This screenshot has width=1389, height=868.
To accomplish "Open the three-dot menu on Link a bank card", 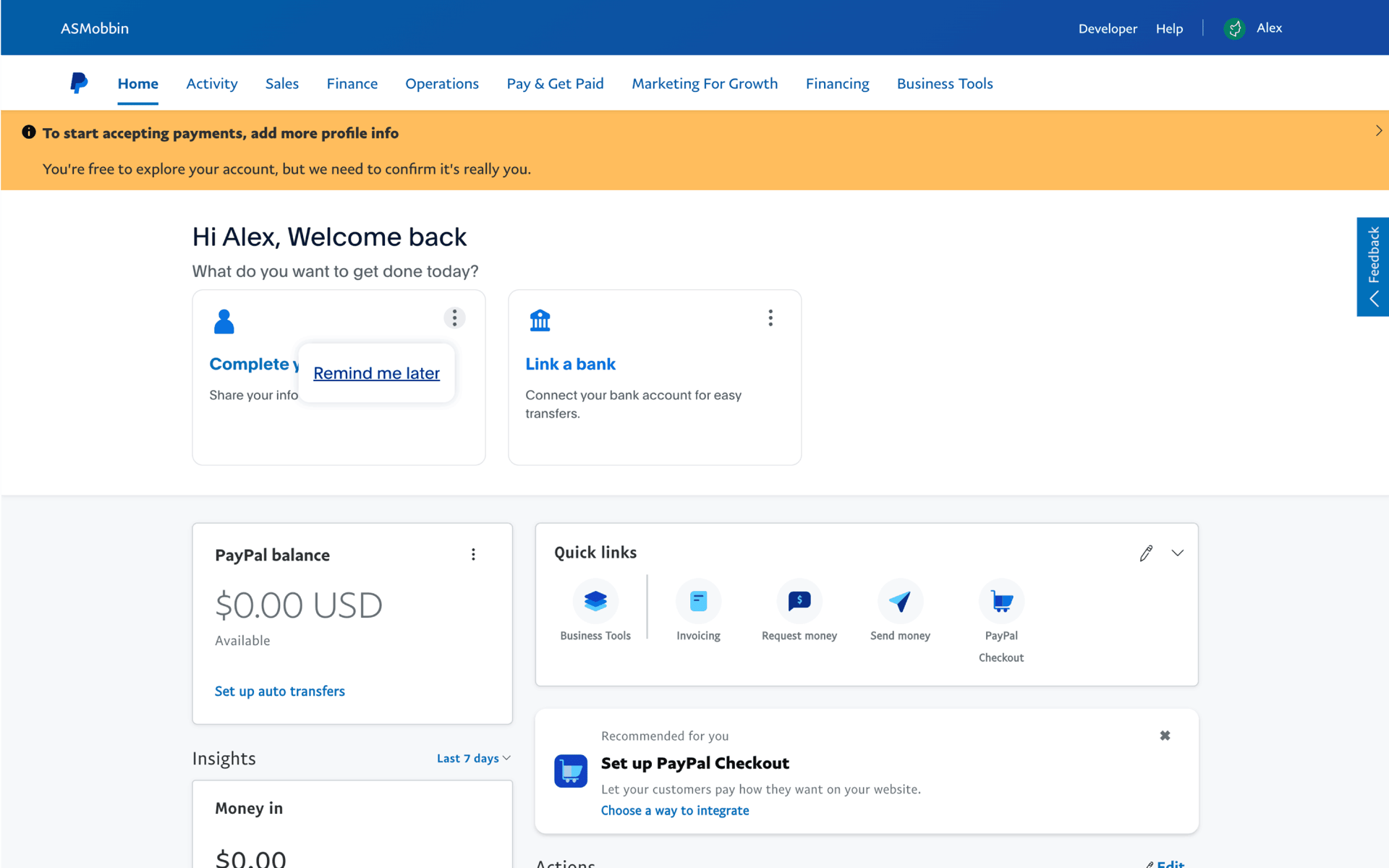I will [x=770, y=318].
